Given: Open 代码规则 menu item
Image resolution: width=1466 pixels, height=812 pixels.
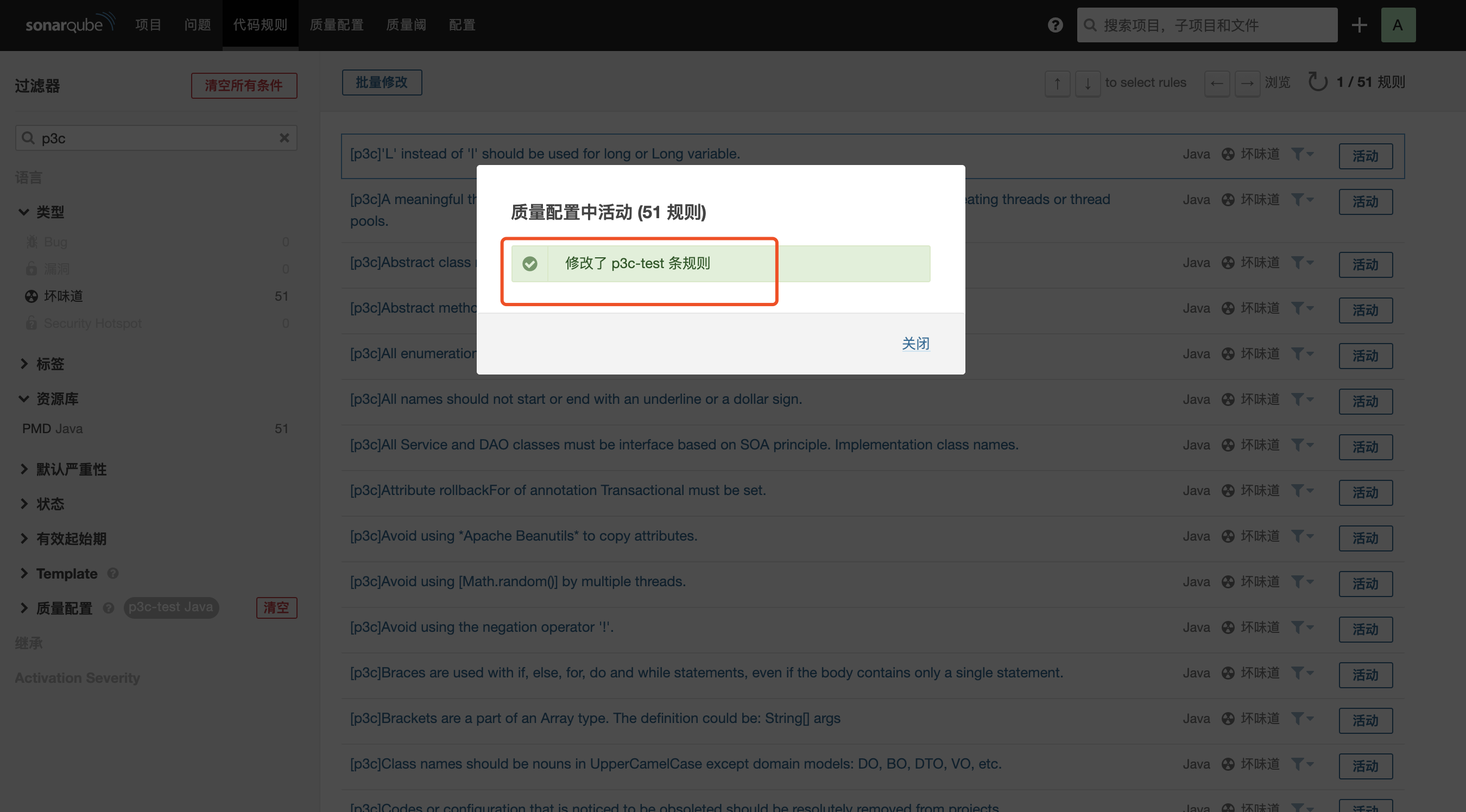Looking at the screenshot, I should click(260, 24).
